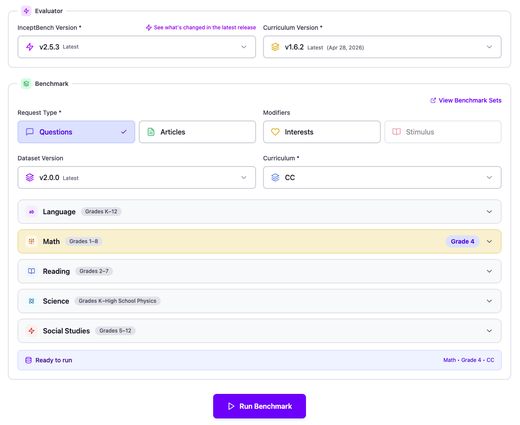Click the Evaluator lightning bolt icon
This screenshot has height=425, width=520.
click(26, 11)
